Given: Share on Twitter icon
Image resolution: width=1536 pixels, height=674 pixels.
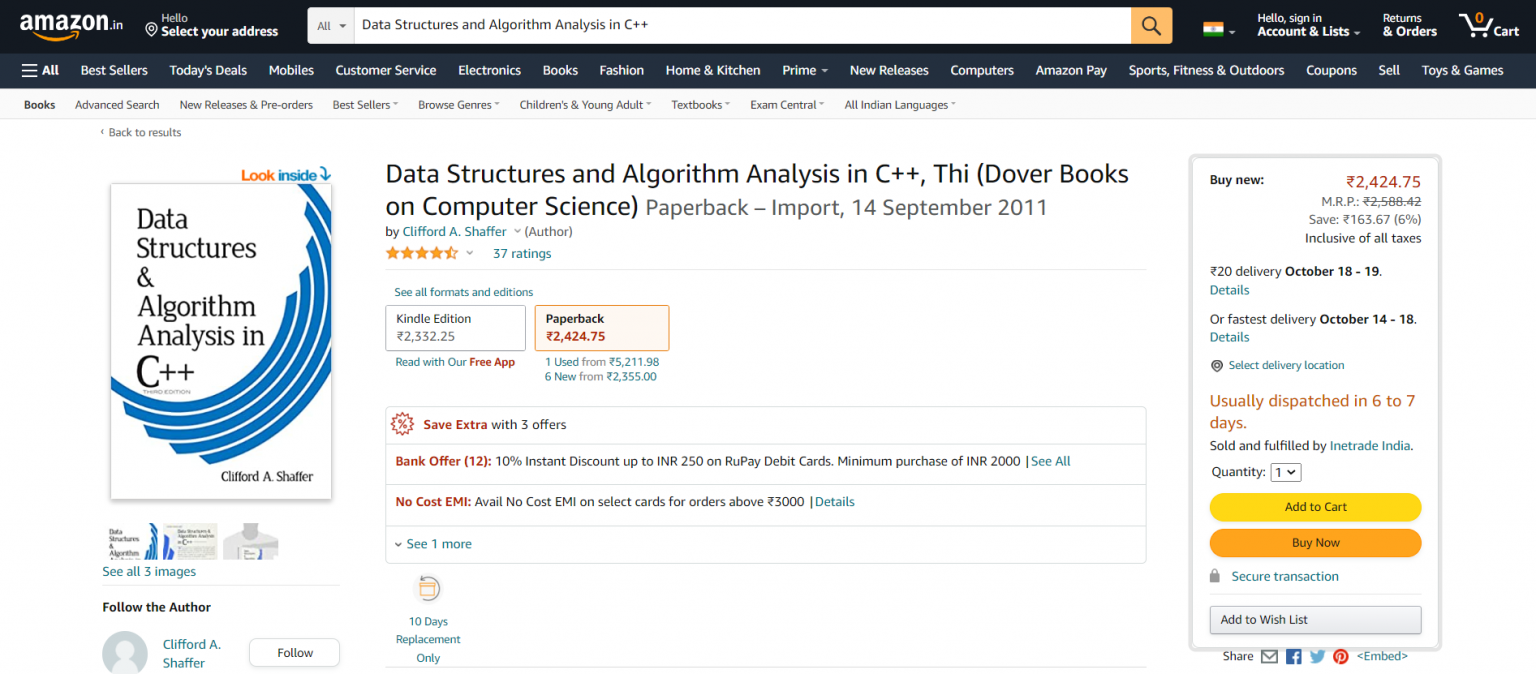Looking at the screenshot, I should [x=1317, y=657].
